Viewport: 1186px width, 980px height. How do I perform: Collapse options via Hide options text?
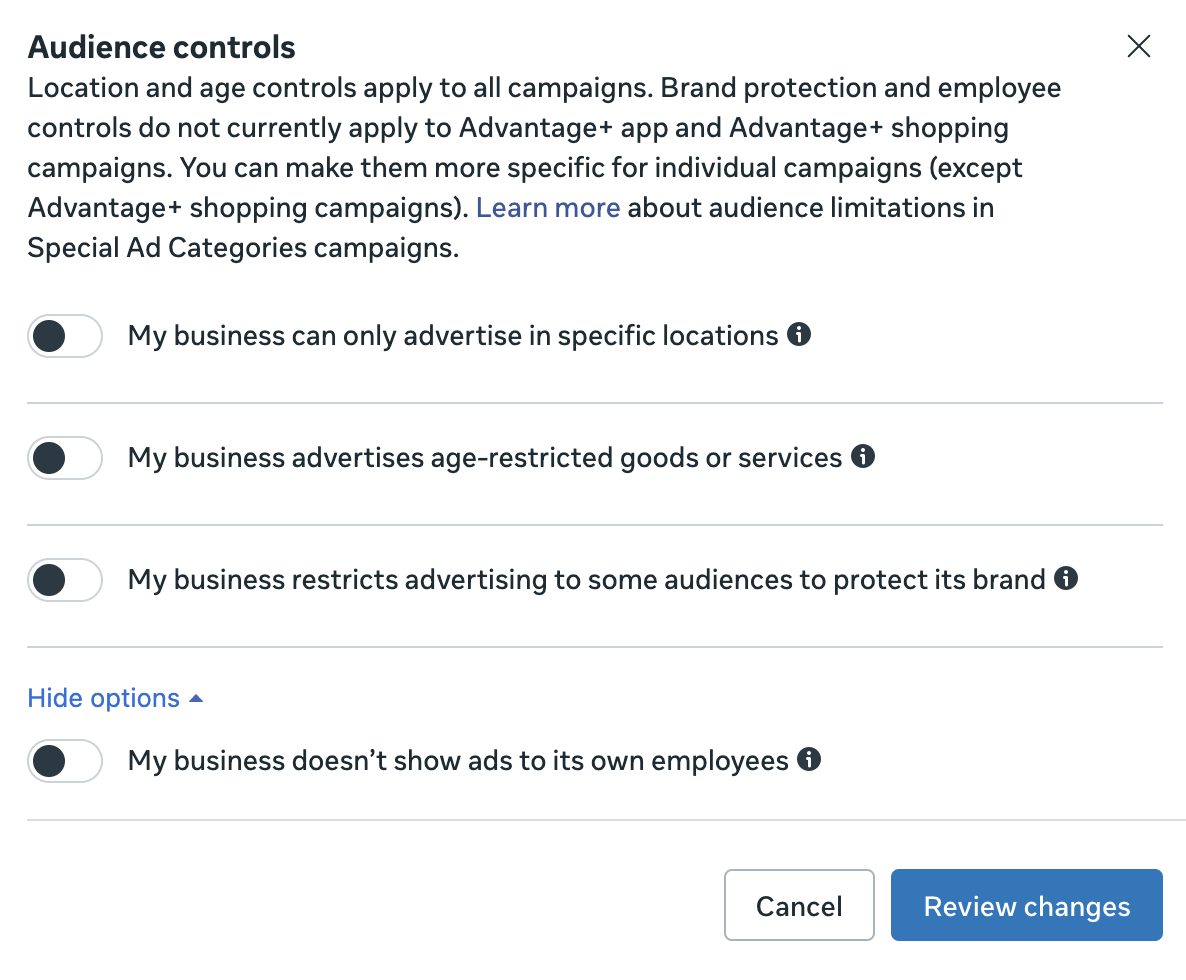coord(103,698)
